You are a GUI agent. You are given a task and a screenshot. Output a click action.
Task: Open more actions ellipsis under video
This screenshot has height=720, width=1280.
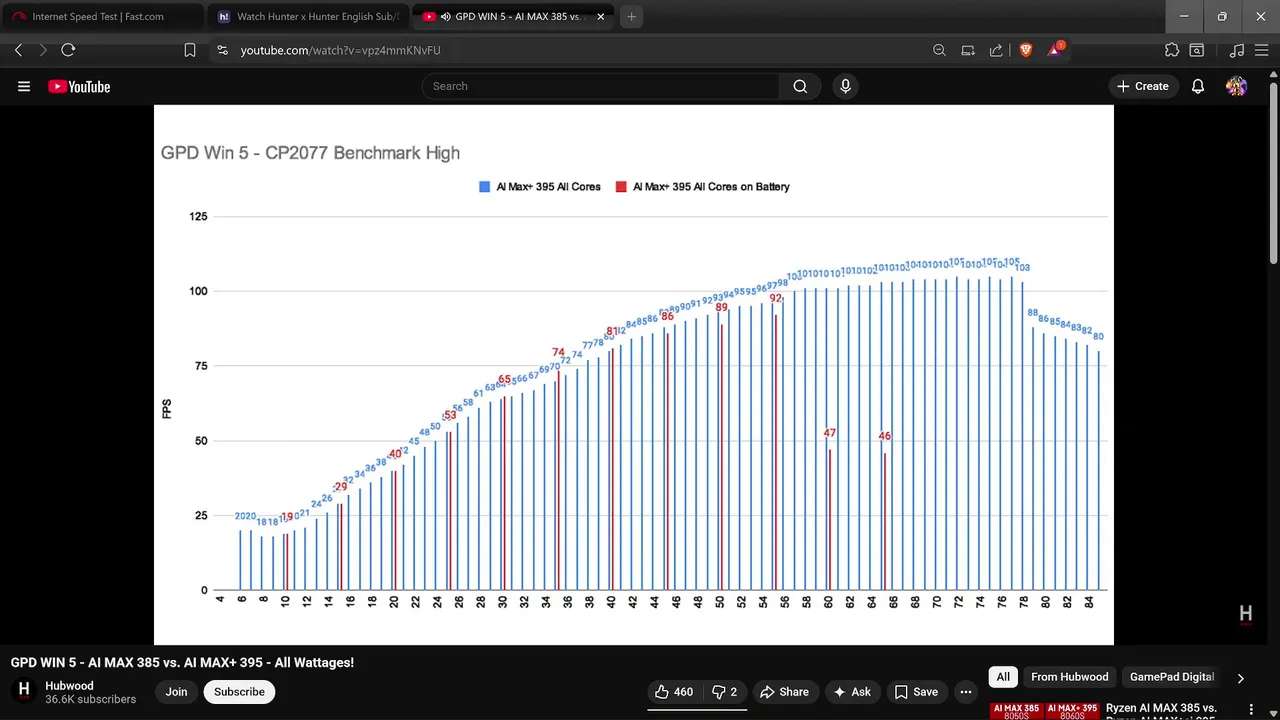pyautogui.click(x=965, y=692)
